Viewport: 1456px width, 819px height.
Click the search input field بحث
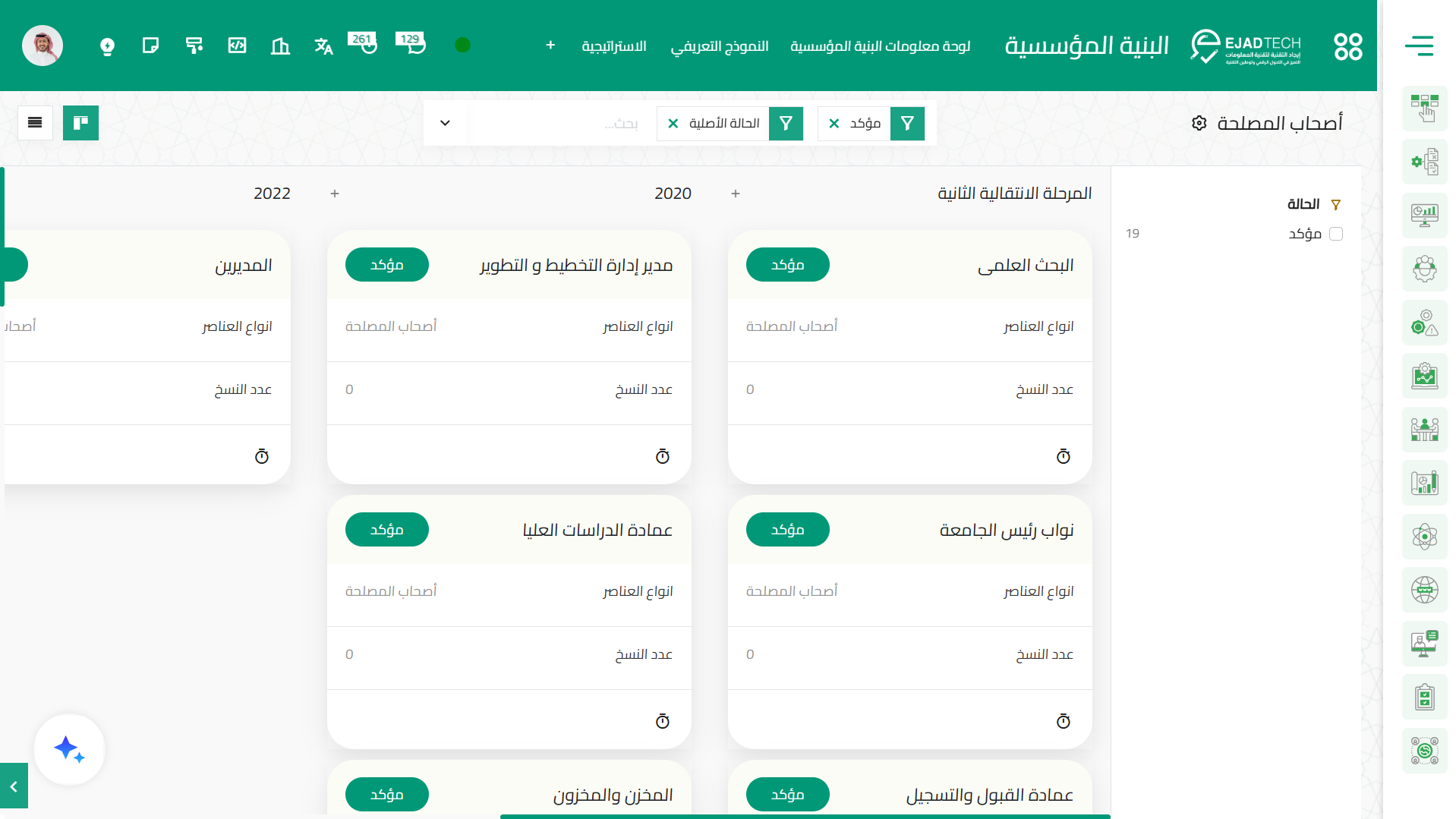(558, 123)
